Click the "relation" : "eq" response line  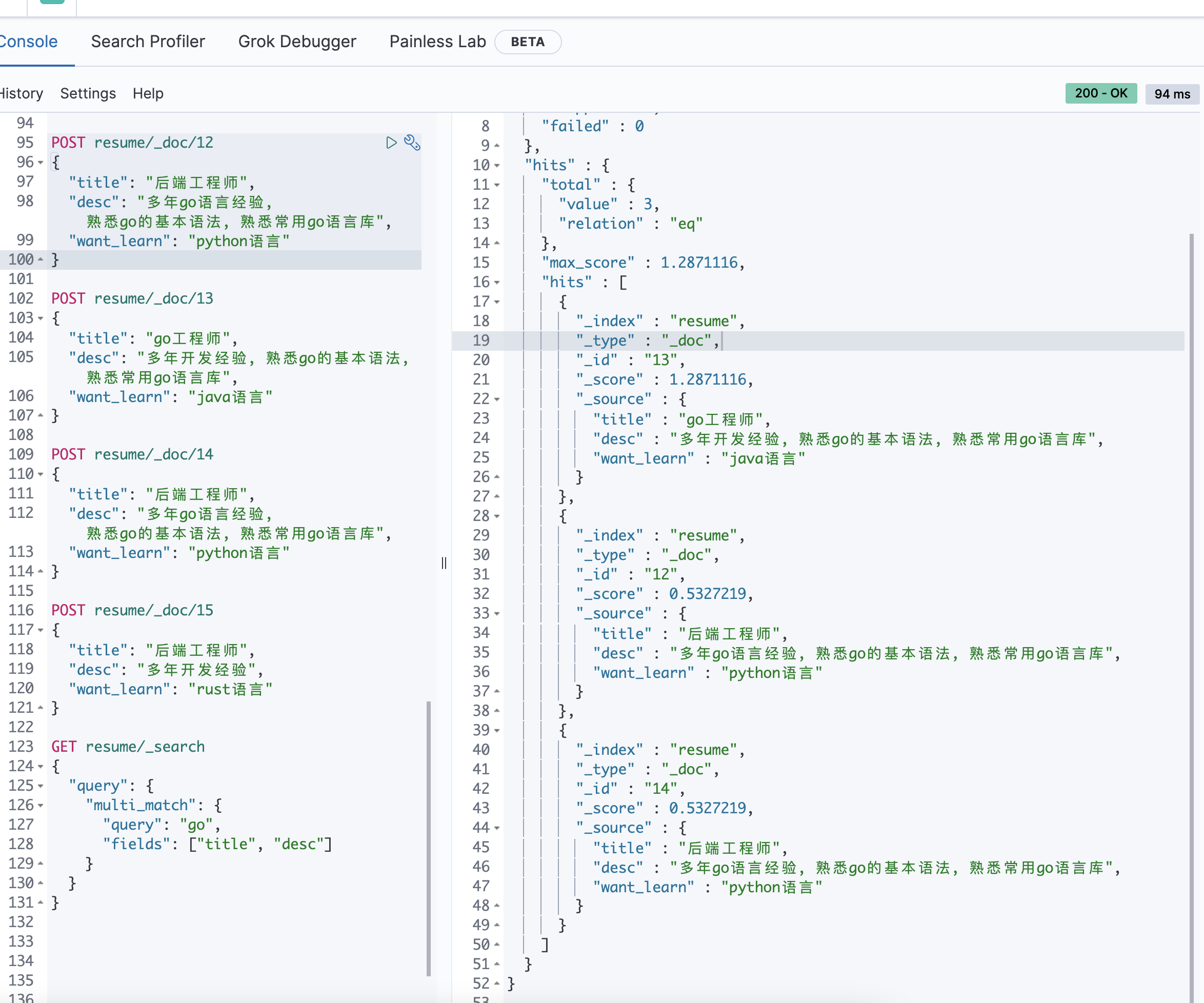click(x=631, y=224)
